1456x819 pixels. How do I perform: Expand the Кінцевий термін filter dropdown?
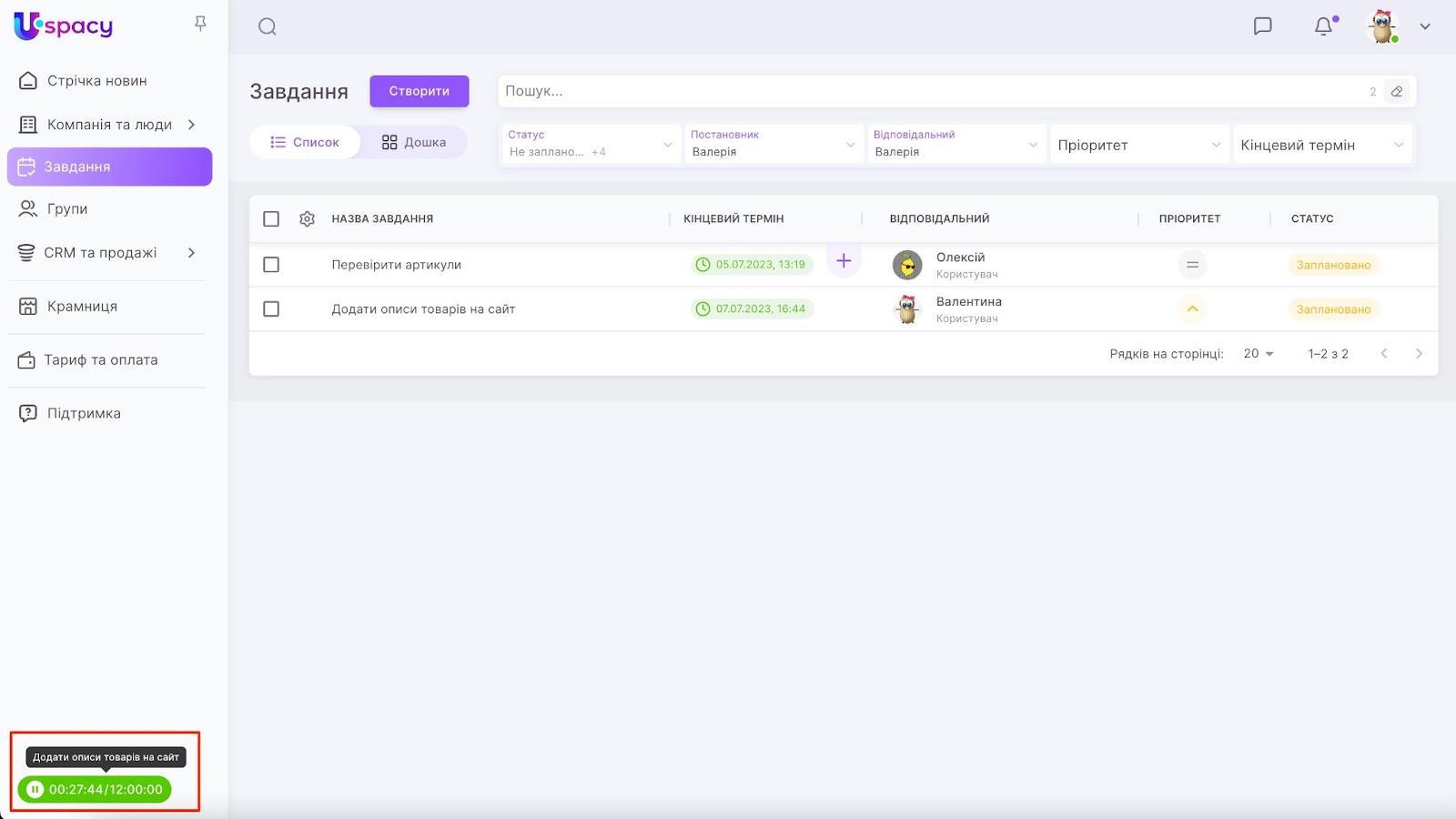(x=1321, y=145)
